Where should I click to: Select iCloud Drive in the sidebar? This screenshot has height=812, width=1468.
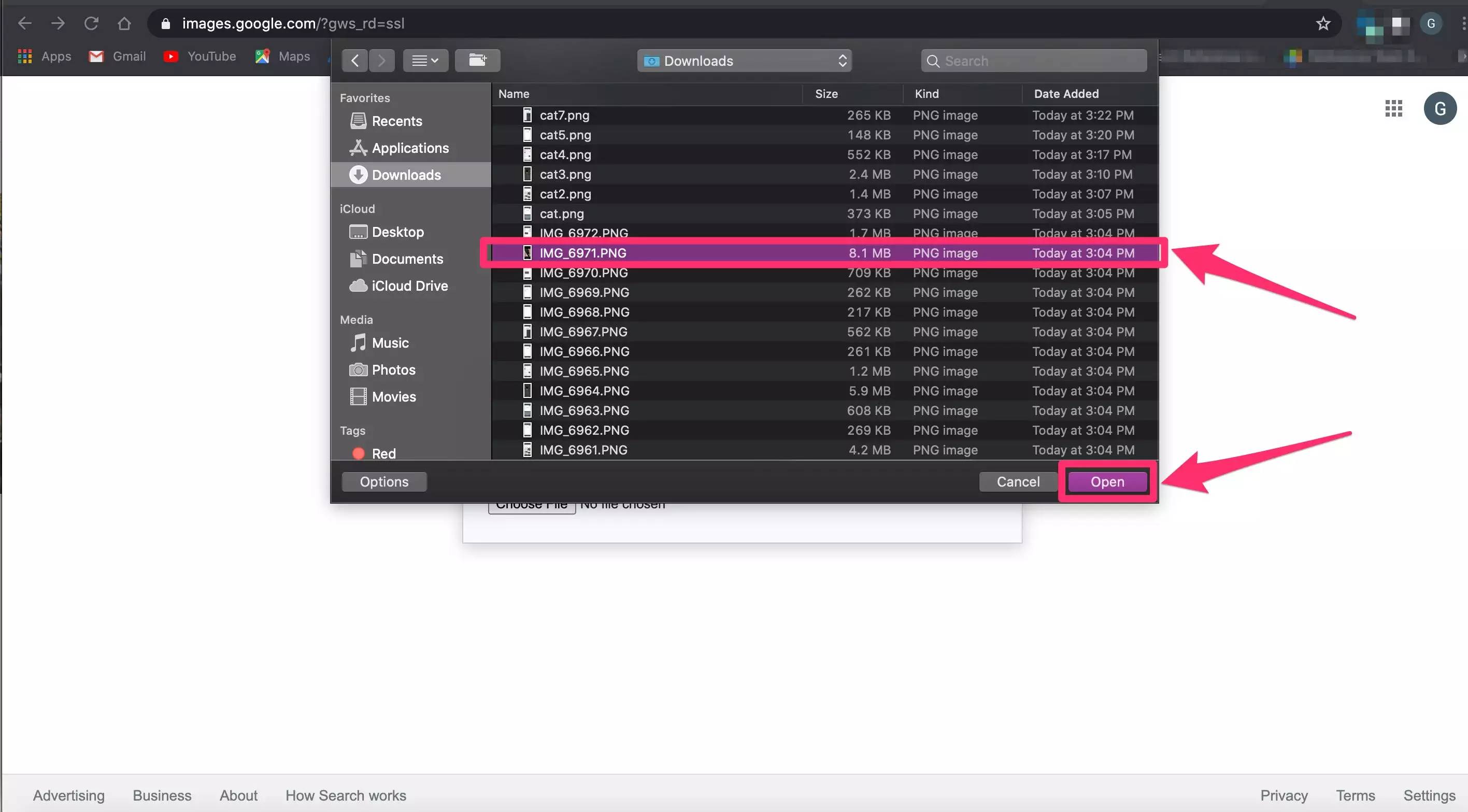point(409,286)
